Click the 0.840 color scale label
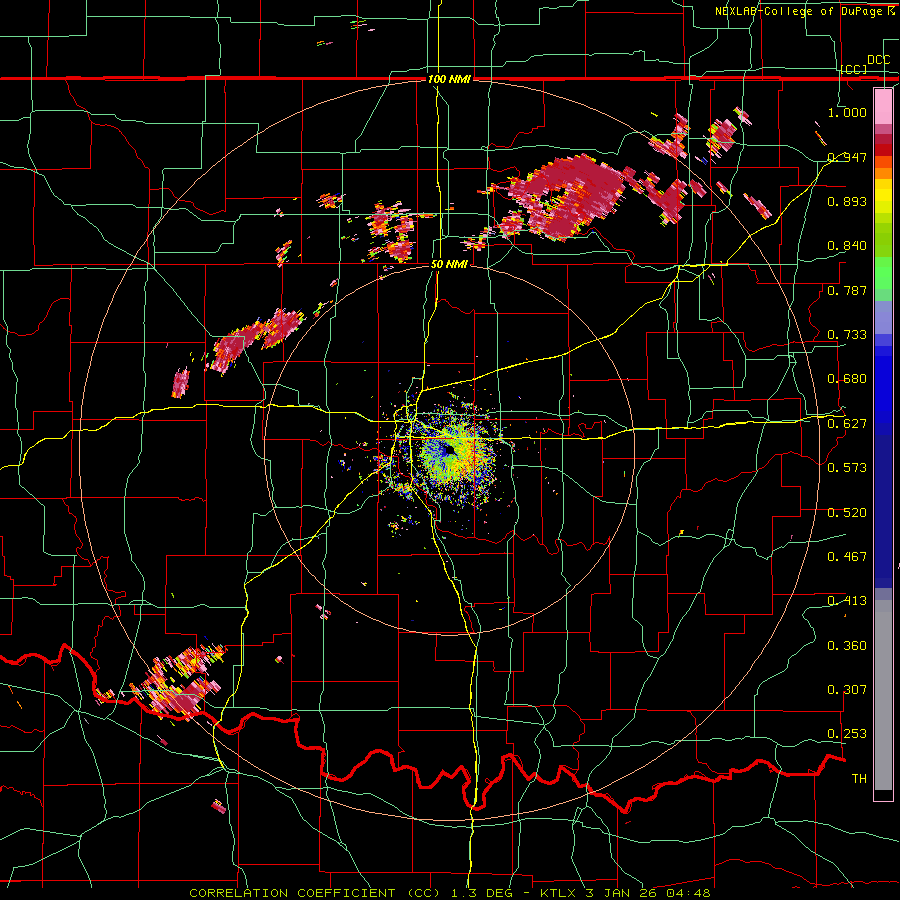 [x=847, y=246]
